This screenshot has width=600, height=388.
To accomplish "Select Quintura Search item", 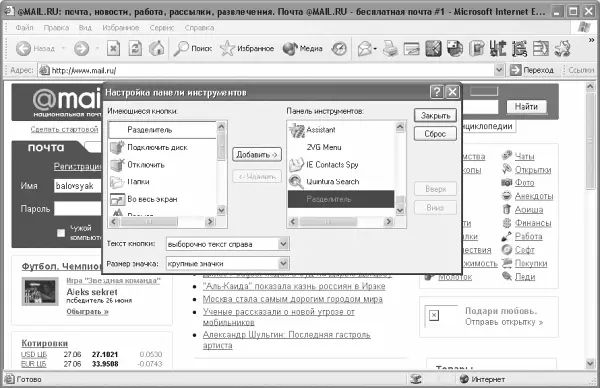I will (341, 182).
